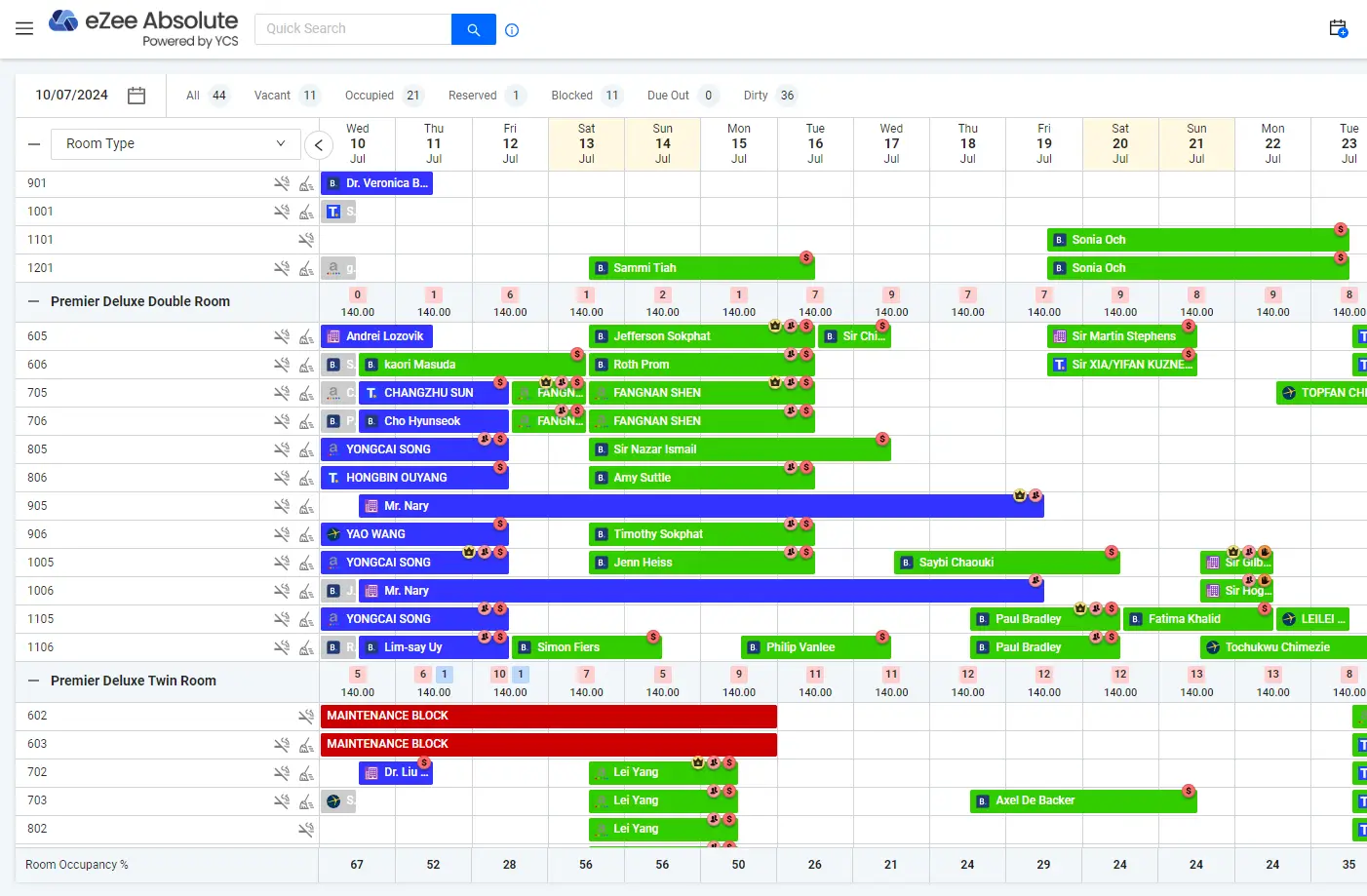
Task: Open the hamburger navigation menu
Action: coord(24,29)
